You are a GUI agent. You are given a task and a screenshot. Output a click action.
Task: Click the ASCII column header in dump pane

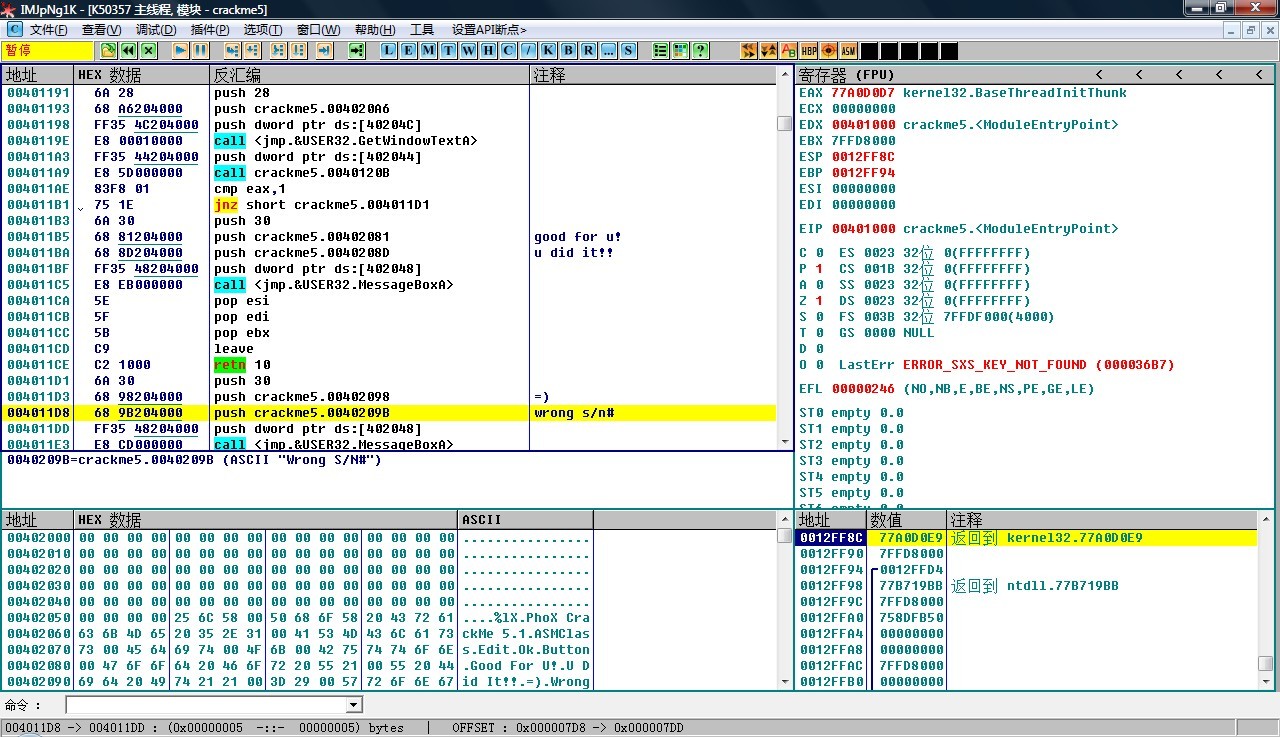tap(526, 520)
